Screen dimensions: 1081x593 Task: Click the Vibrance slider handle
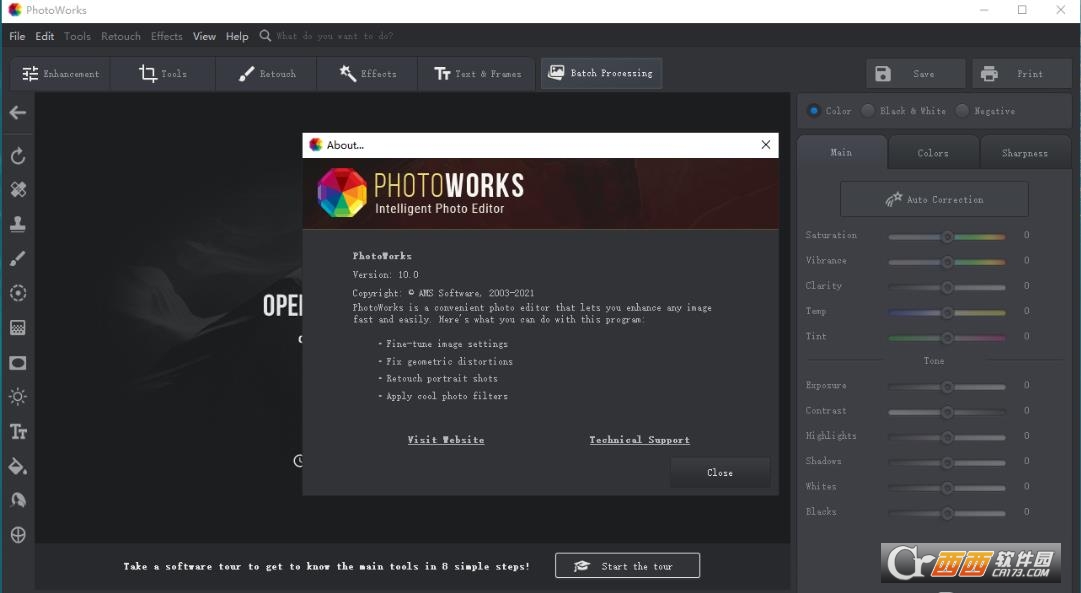tap(947, 262)
